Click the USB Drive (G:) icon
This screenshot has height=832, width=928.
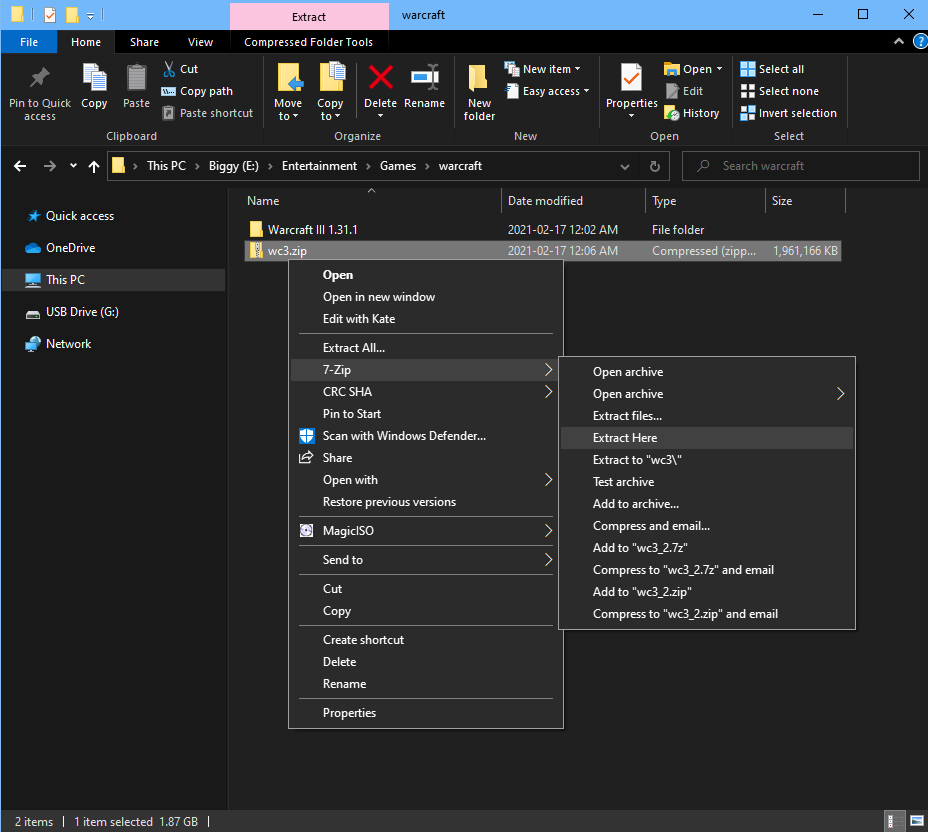coord(33,314)
